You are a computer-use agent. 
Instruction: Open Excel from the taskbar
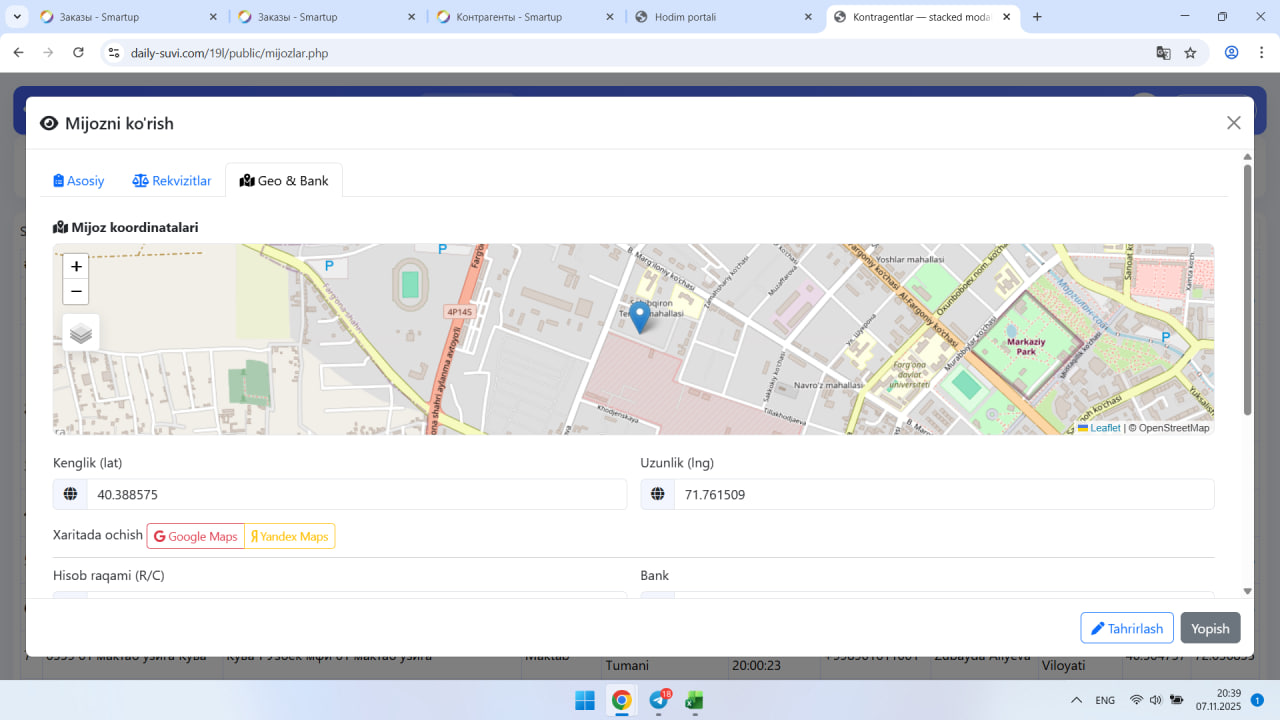coord(694,700)
